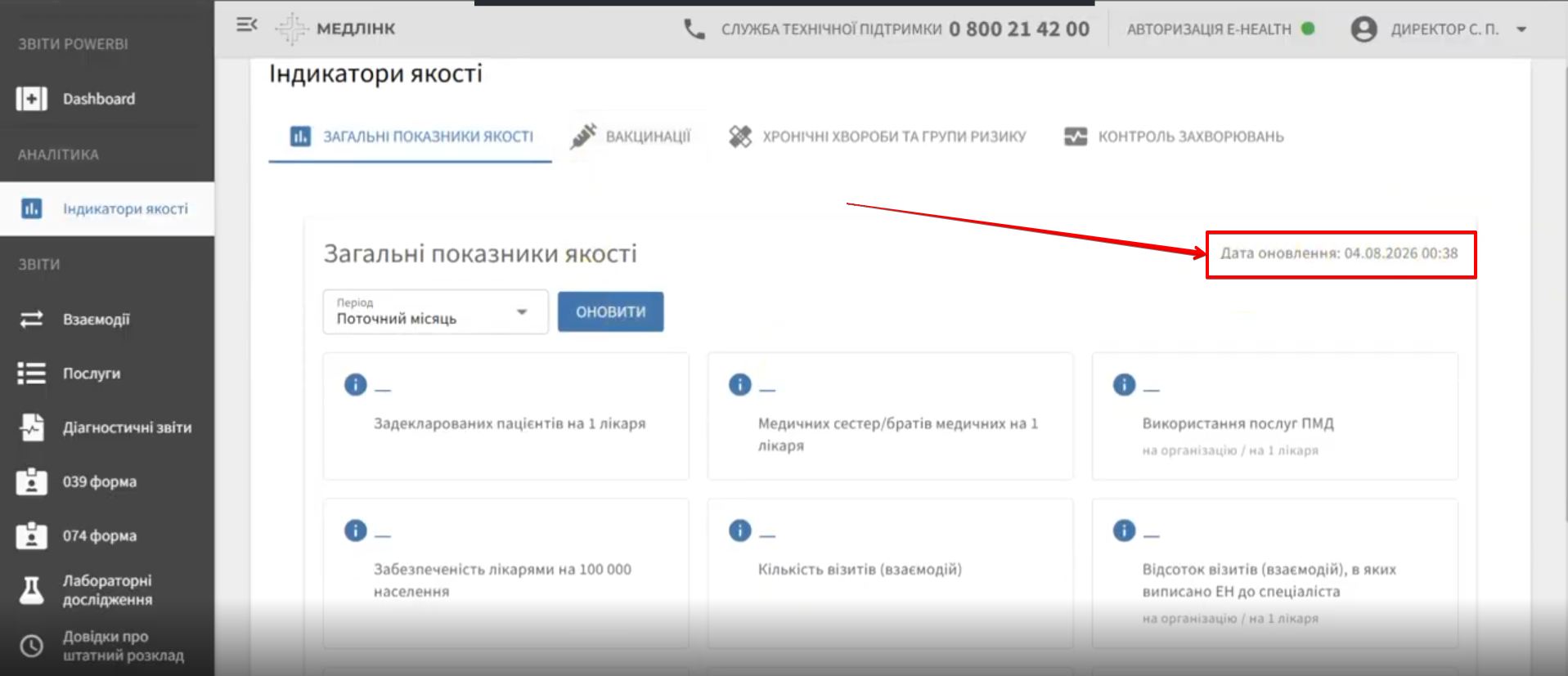Click the Лабораторні дослідження flask icon
The height and width of the screenshot is (676, 1568).
[32, 589]
